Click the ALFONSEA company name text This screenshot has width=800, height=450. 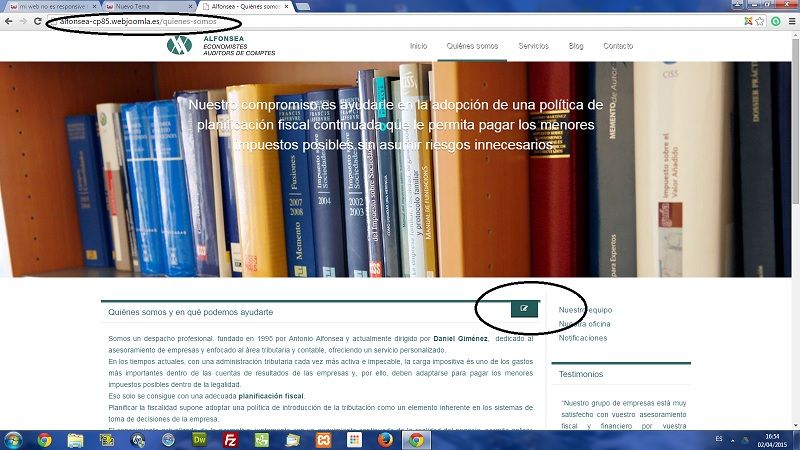[x=223, y=38]
